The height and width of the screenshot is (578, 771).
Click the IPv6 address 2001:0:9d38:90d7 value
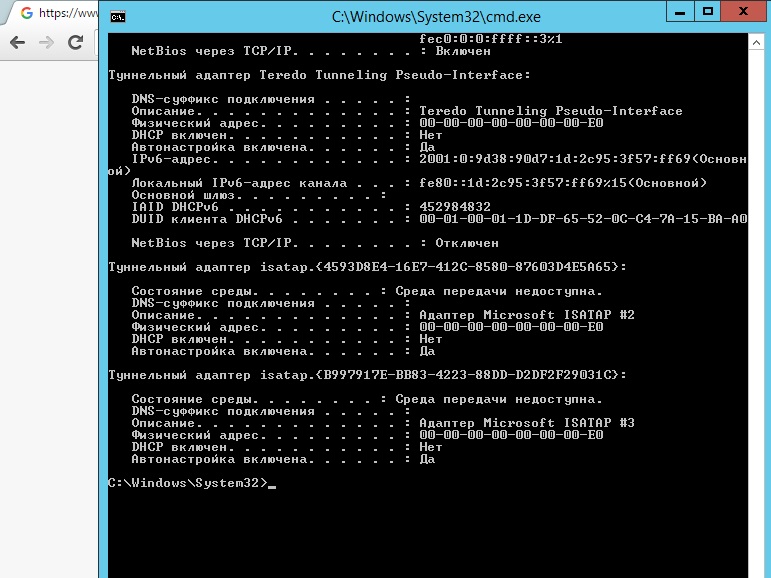583,159
